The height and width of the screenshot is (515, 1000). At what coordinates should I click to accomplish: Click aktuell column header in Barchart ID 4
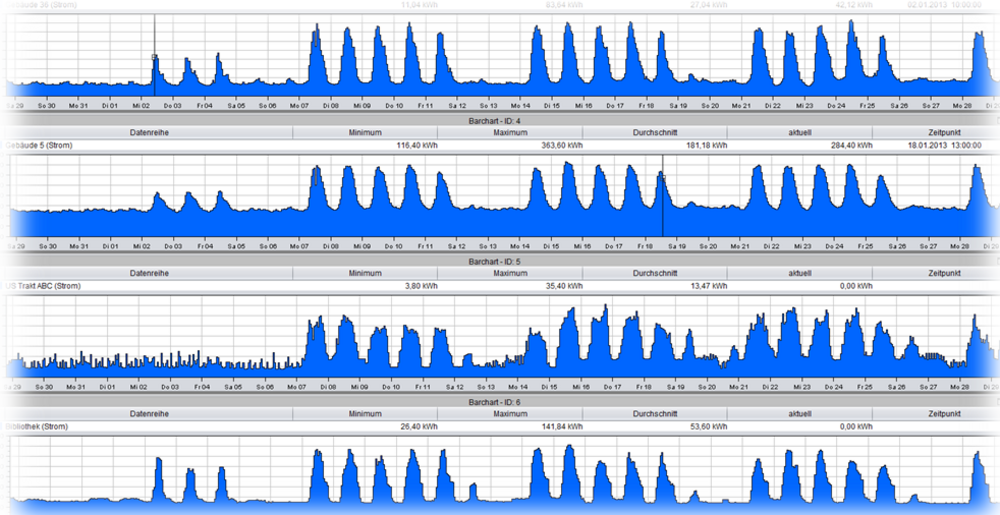point(799,133)
